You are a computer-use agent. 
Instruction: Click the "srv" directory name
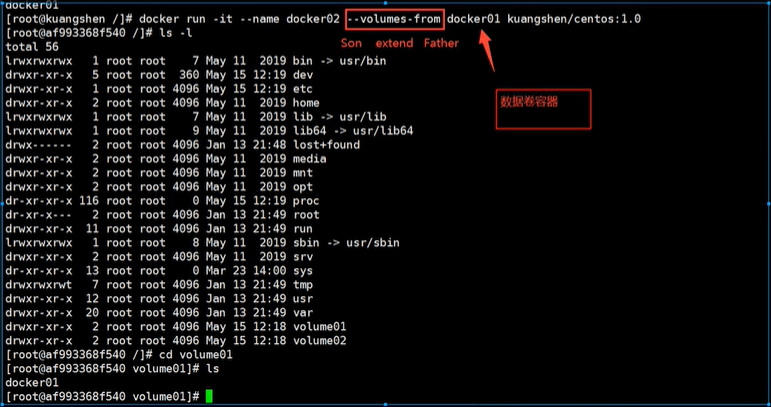click(302, 257)
